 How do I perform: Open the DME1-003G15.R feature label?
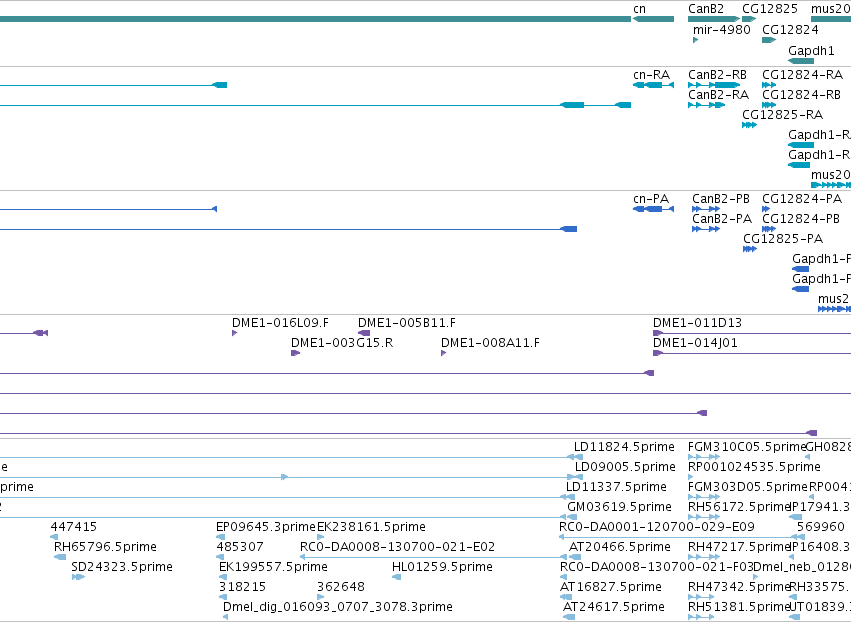pyautogui.click(x=342, y=343)
